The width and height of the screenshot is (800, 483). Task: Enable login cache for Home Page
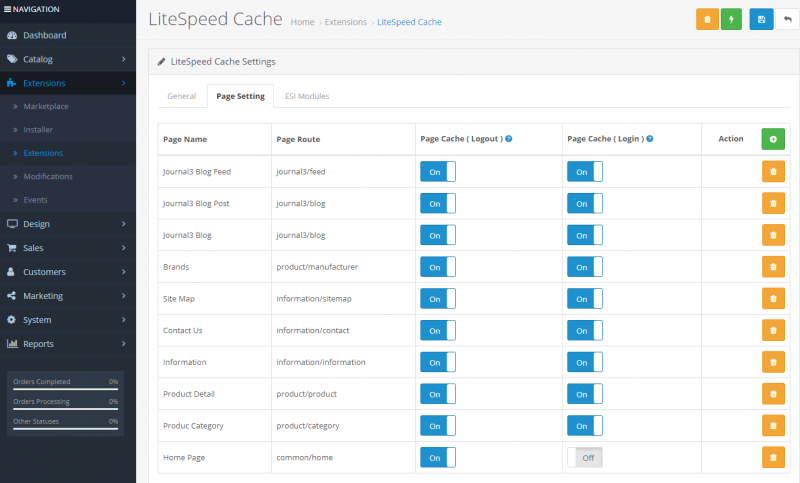[585, 457]
